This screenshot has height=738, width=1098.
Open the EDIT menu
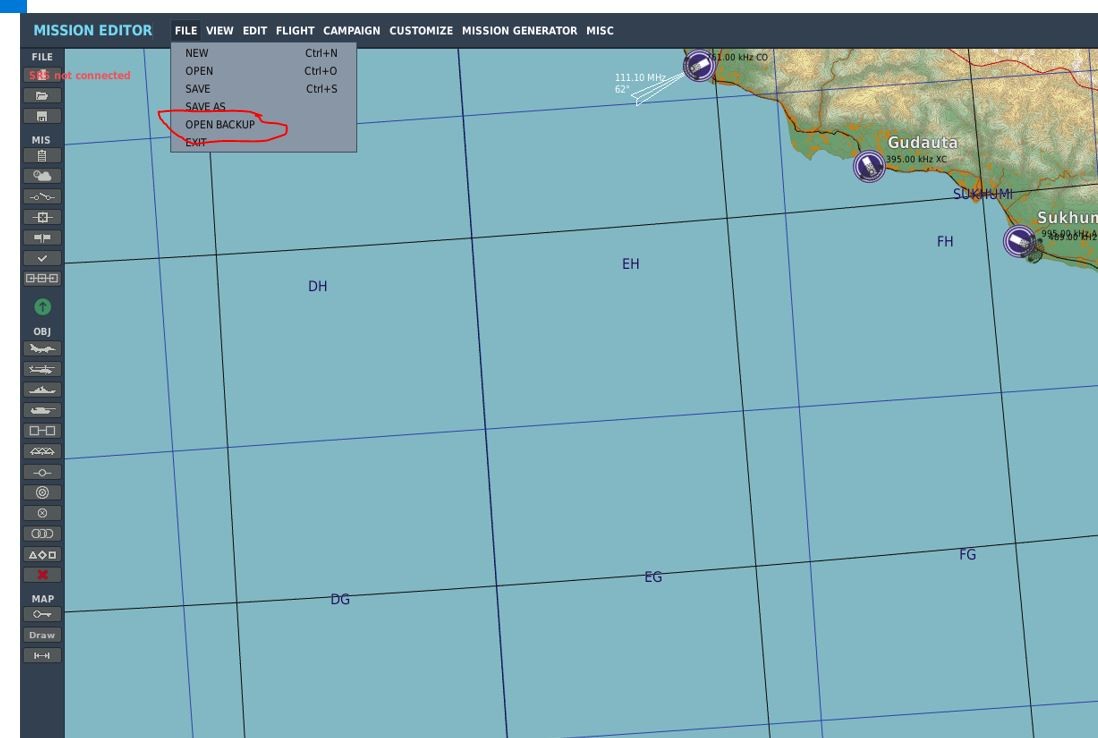pos(255,31)
